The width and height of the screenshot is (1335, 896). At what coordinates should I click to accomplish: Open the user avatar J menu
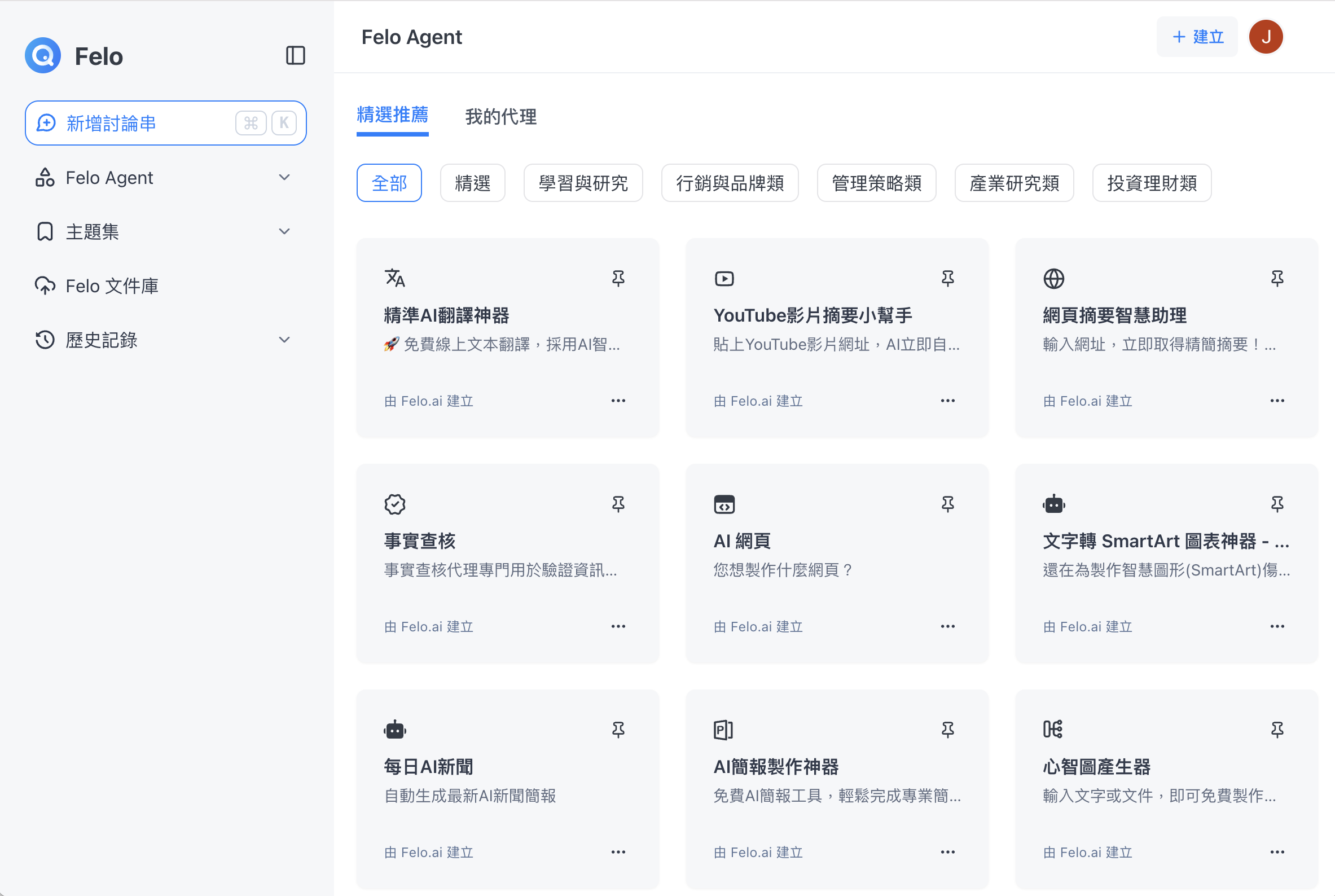point(1265,37)
